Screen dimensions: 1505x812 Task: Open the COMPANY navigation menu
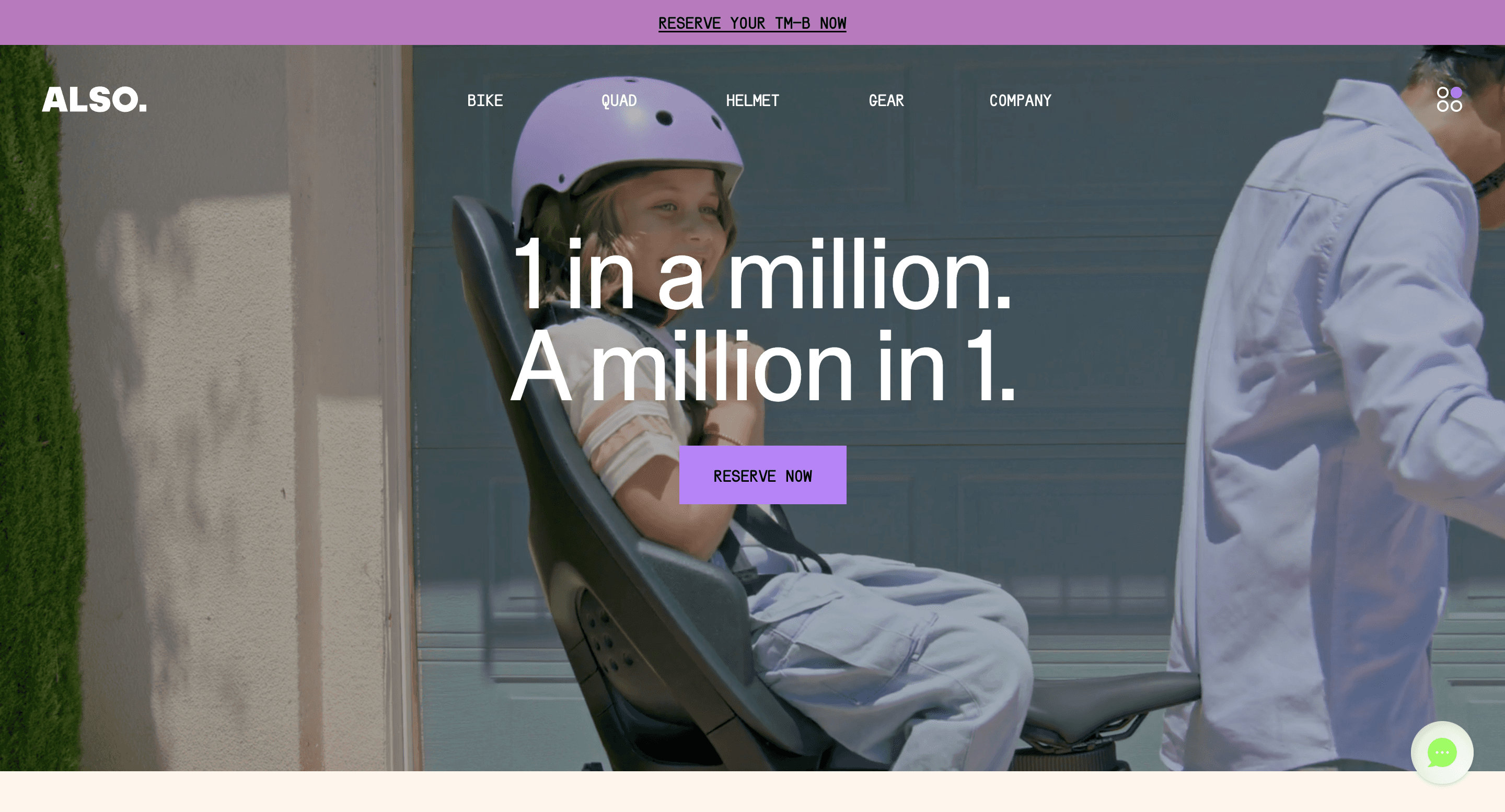point(1020,100)
